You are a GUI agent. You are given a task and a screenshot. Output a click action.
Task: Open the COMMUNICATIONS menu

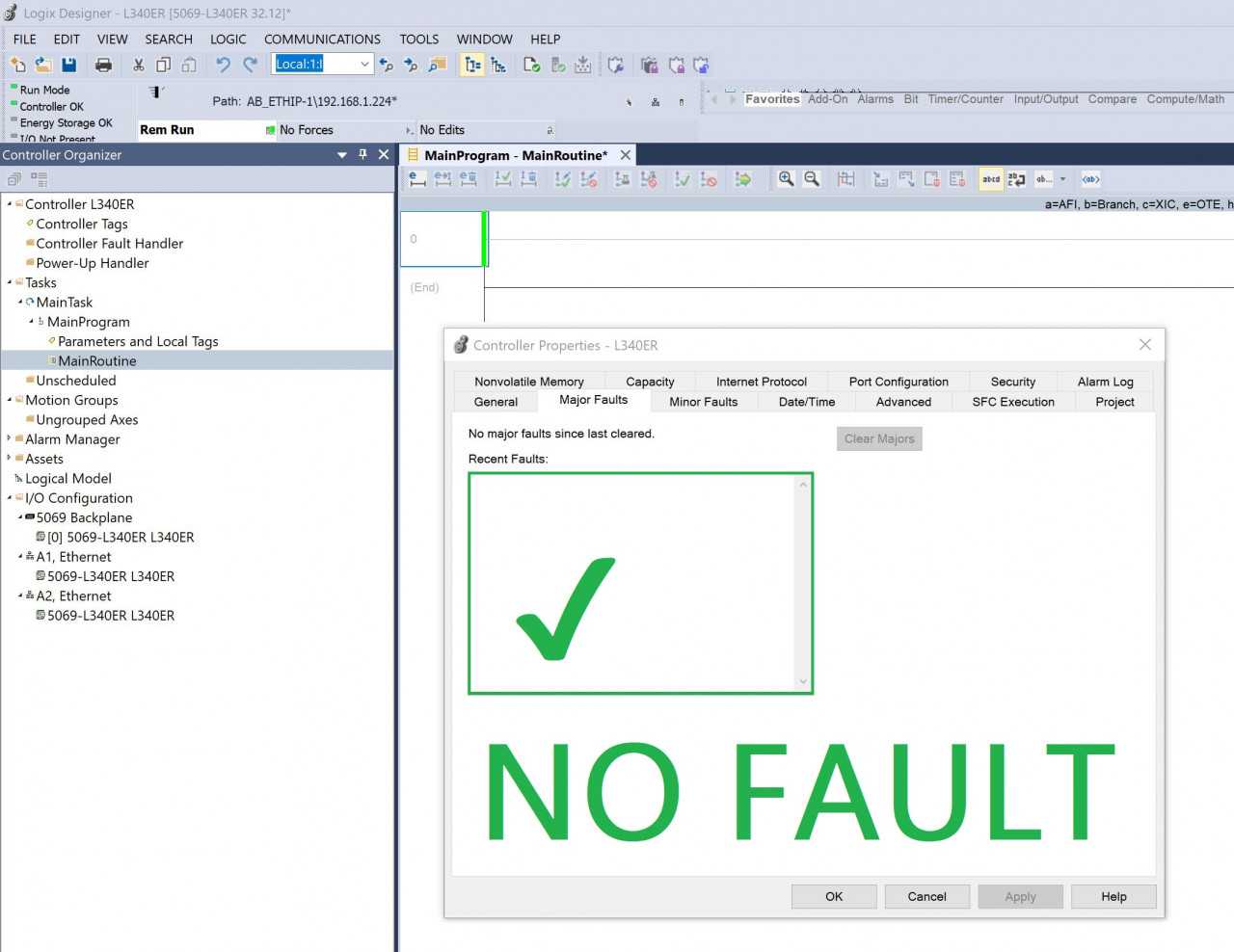coord(322,40)
